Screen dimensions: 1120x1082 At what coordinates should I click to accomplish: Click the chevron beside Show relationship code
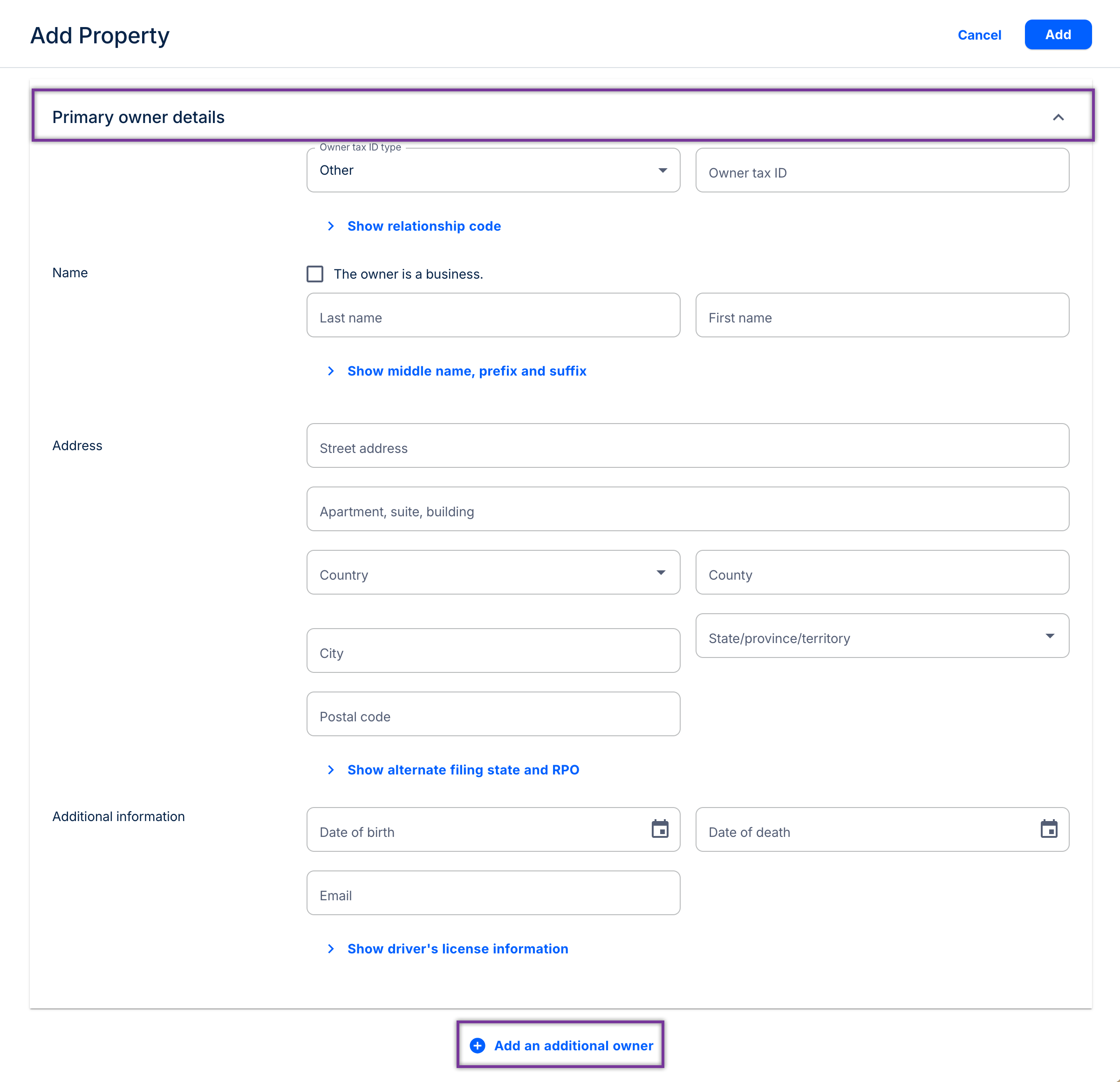(331, 226)
